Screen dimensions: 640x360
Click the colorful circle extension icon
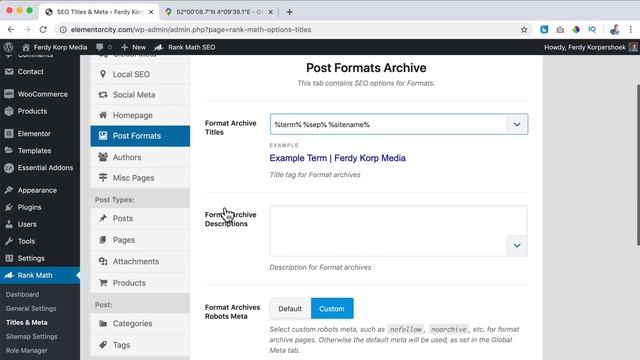[x=576, y=29]
